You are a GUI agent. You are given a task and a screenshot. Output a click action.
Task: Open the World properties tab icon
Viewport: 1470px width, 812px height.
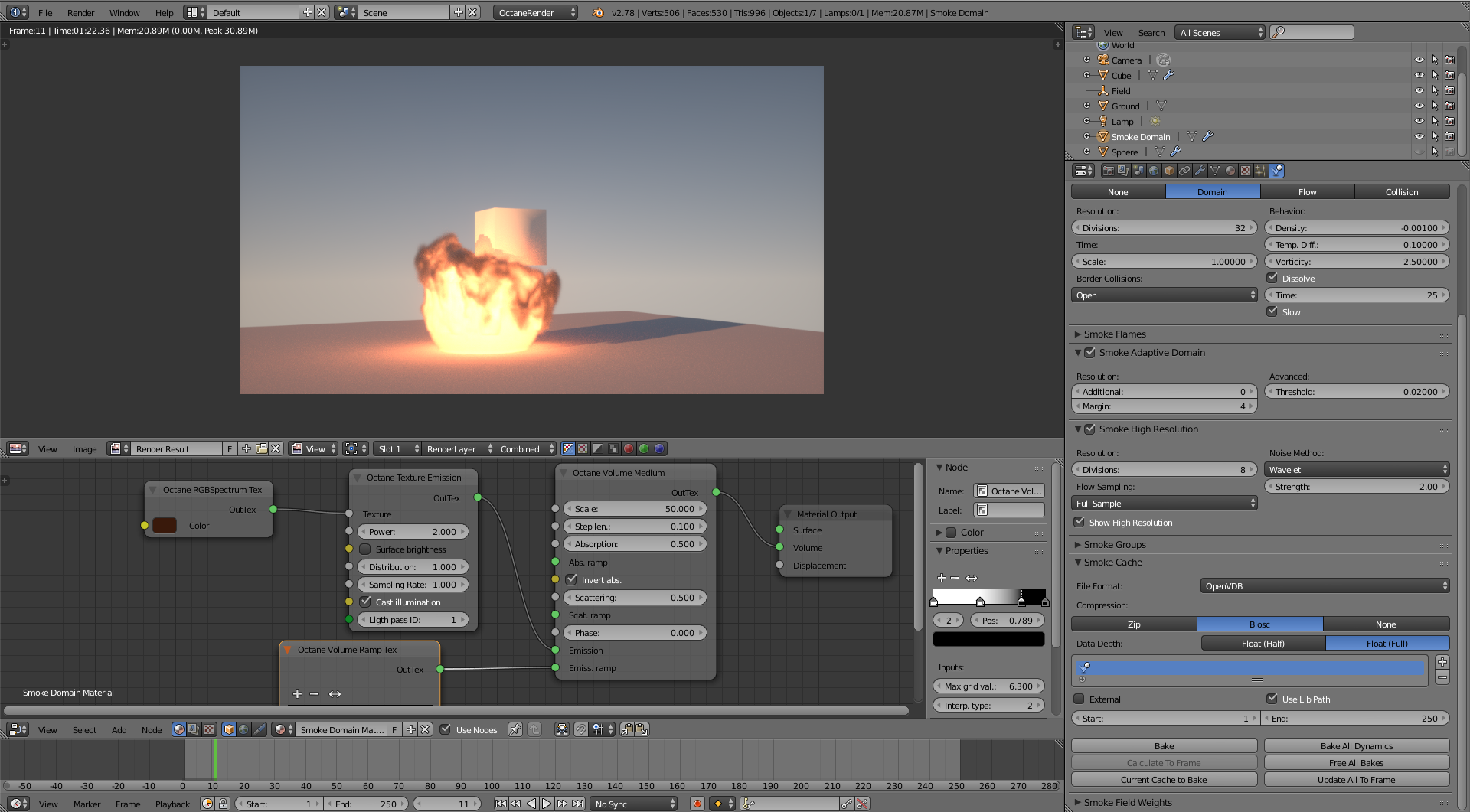[x=1154, y=171]
